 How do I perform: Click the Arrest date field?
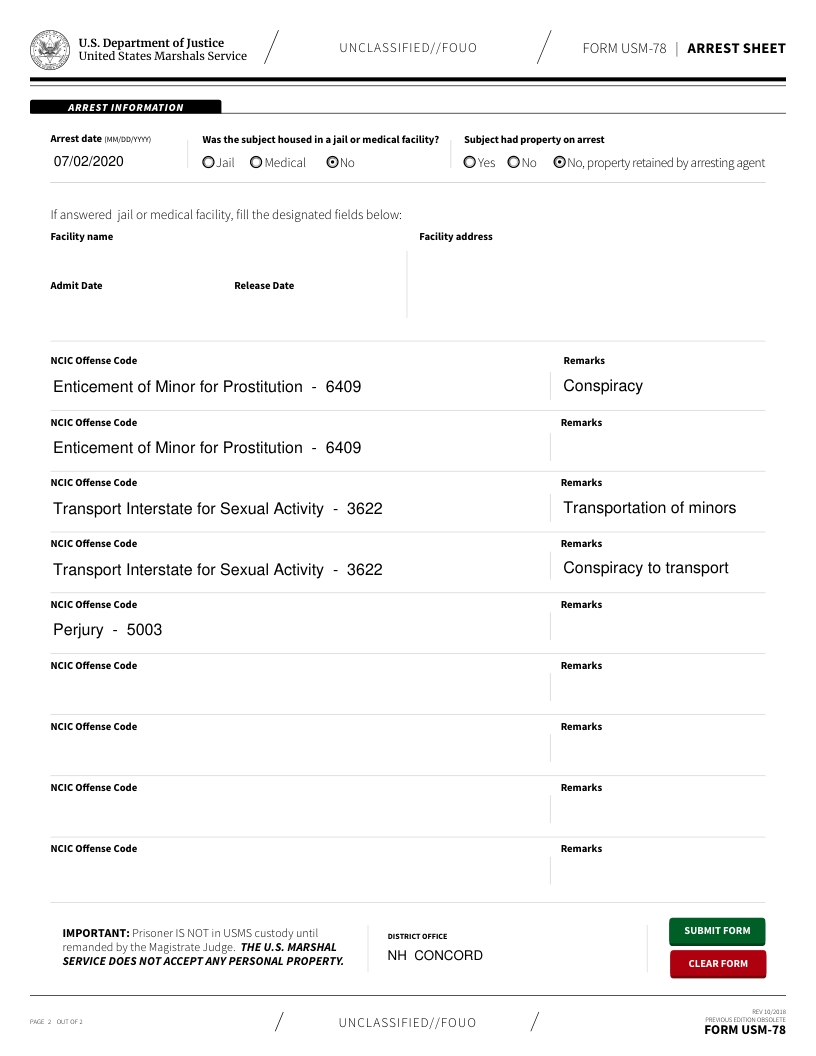(115, 161)
